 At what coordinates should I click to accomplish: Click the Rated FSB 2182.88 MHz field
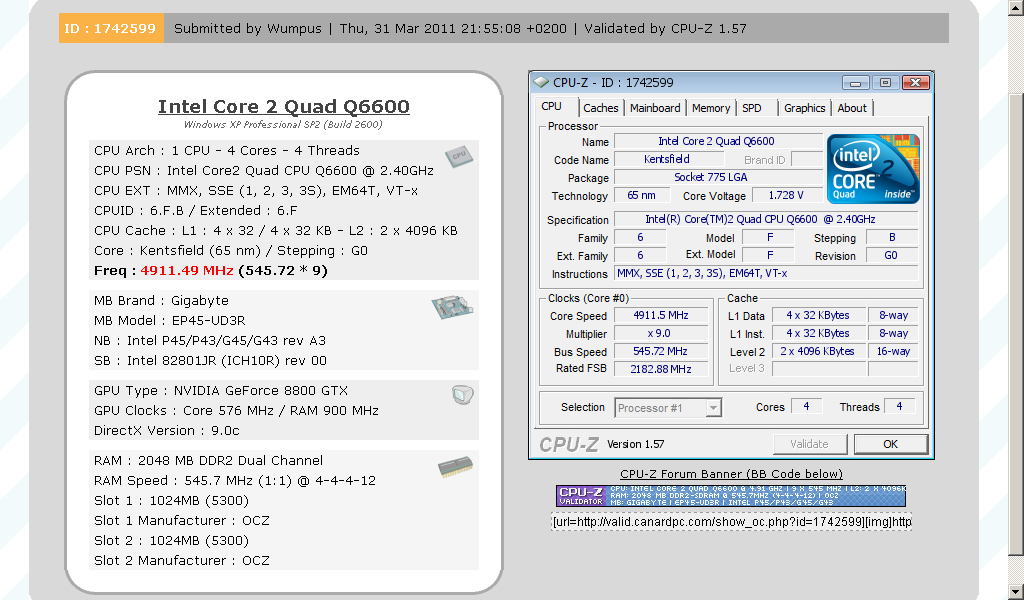(x=661, y=369)
